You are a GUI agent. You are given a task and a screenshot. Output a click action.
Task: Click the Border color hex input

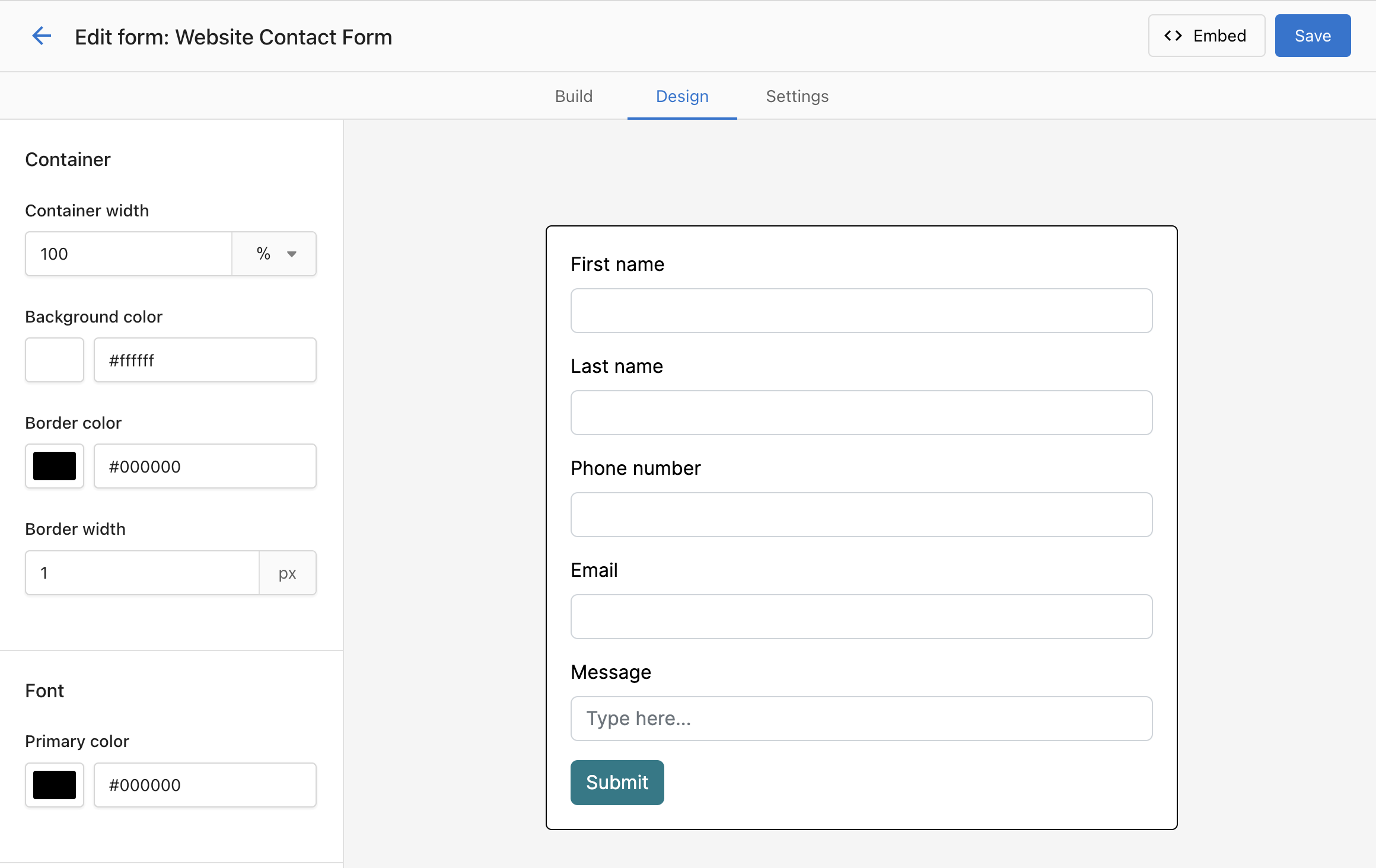point(205,466)
